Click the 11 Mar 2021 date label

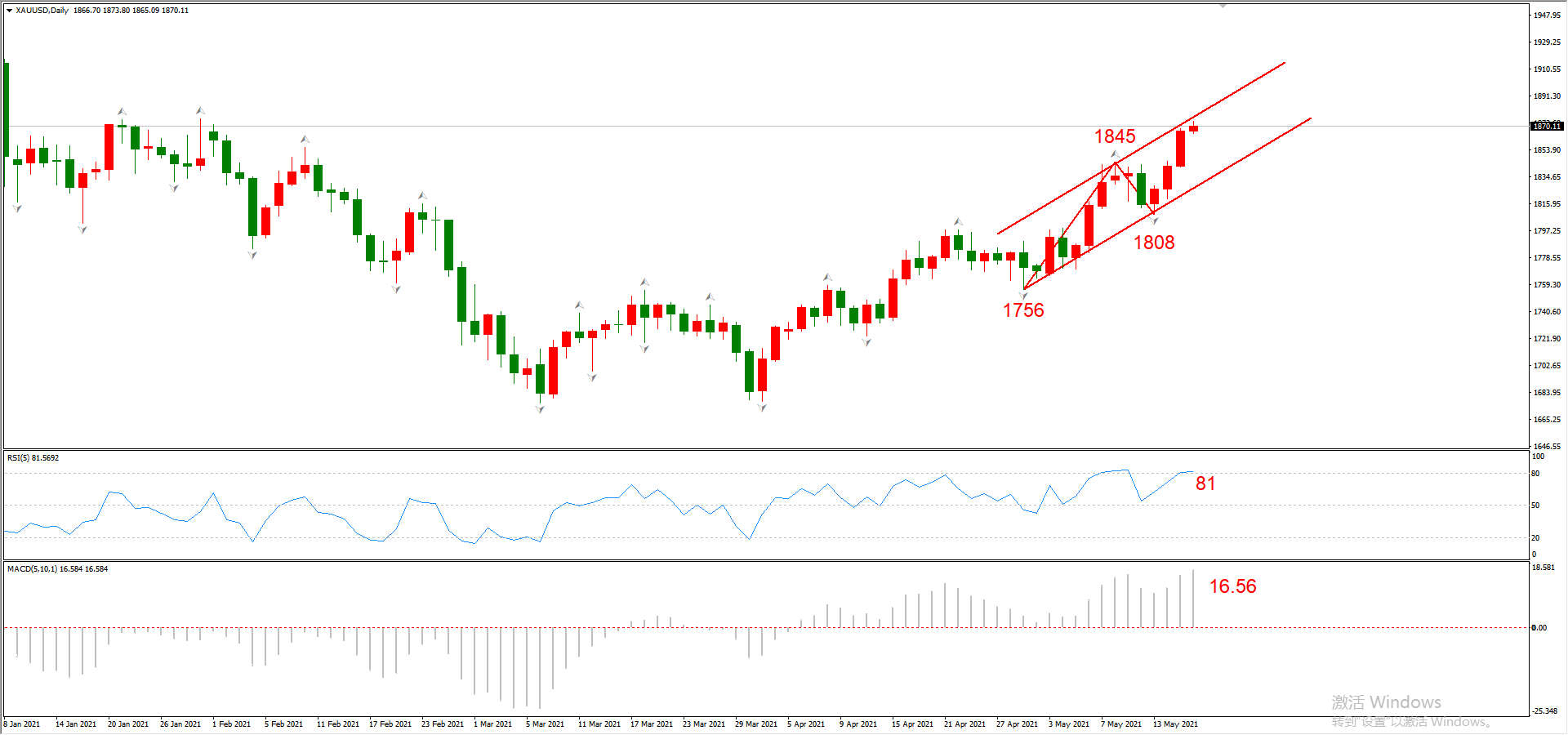tap(599, 724)
